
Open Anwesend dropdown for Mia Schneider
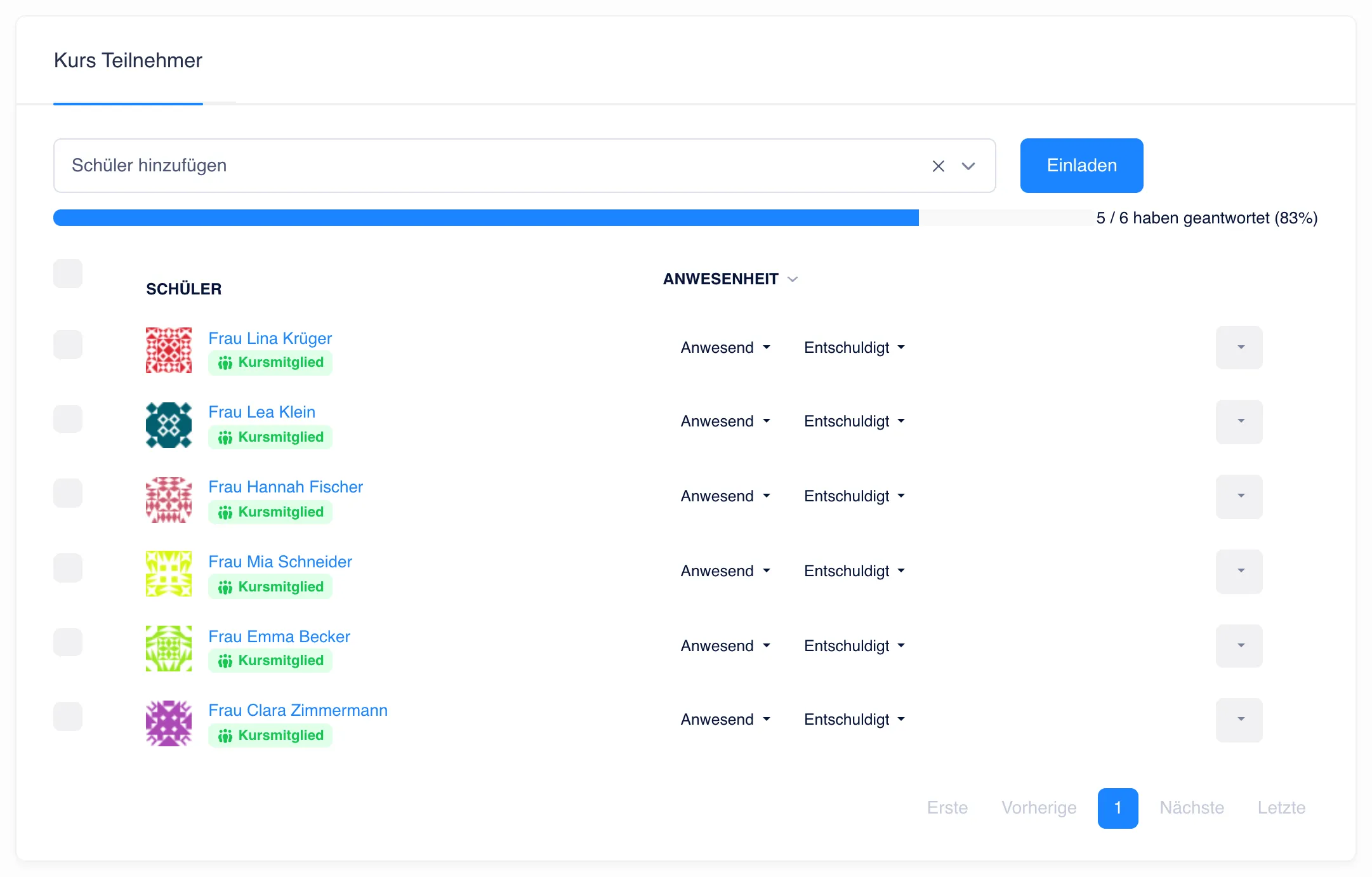click(x=725, y=571)
